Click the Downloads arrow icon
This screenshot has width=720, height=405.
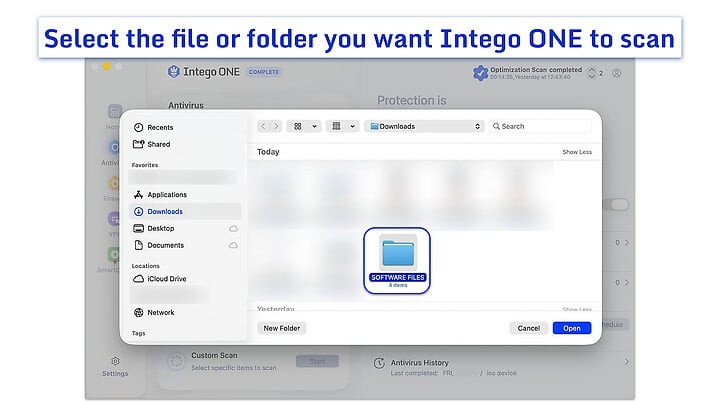138,211
